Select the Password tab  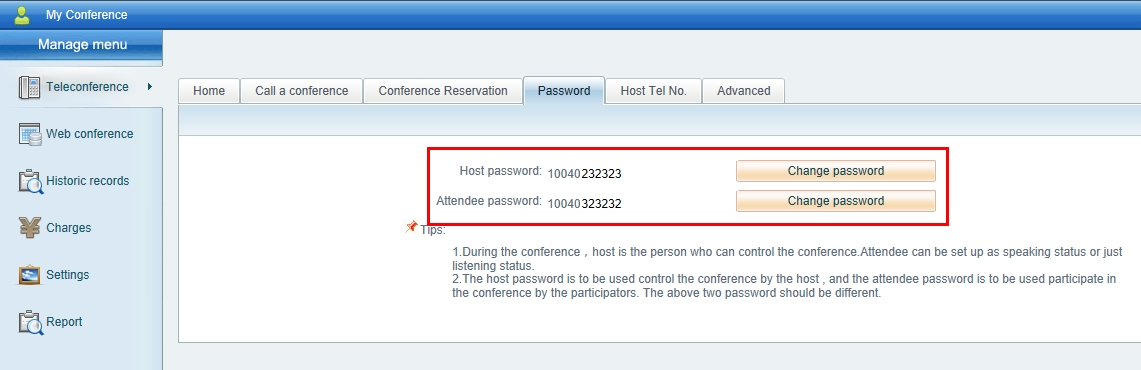click(x=564, y=91)
